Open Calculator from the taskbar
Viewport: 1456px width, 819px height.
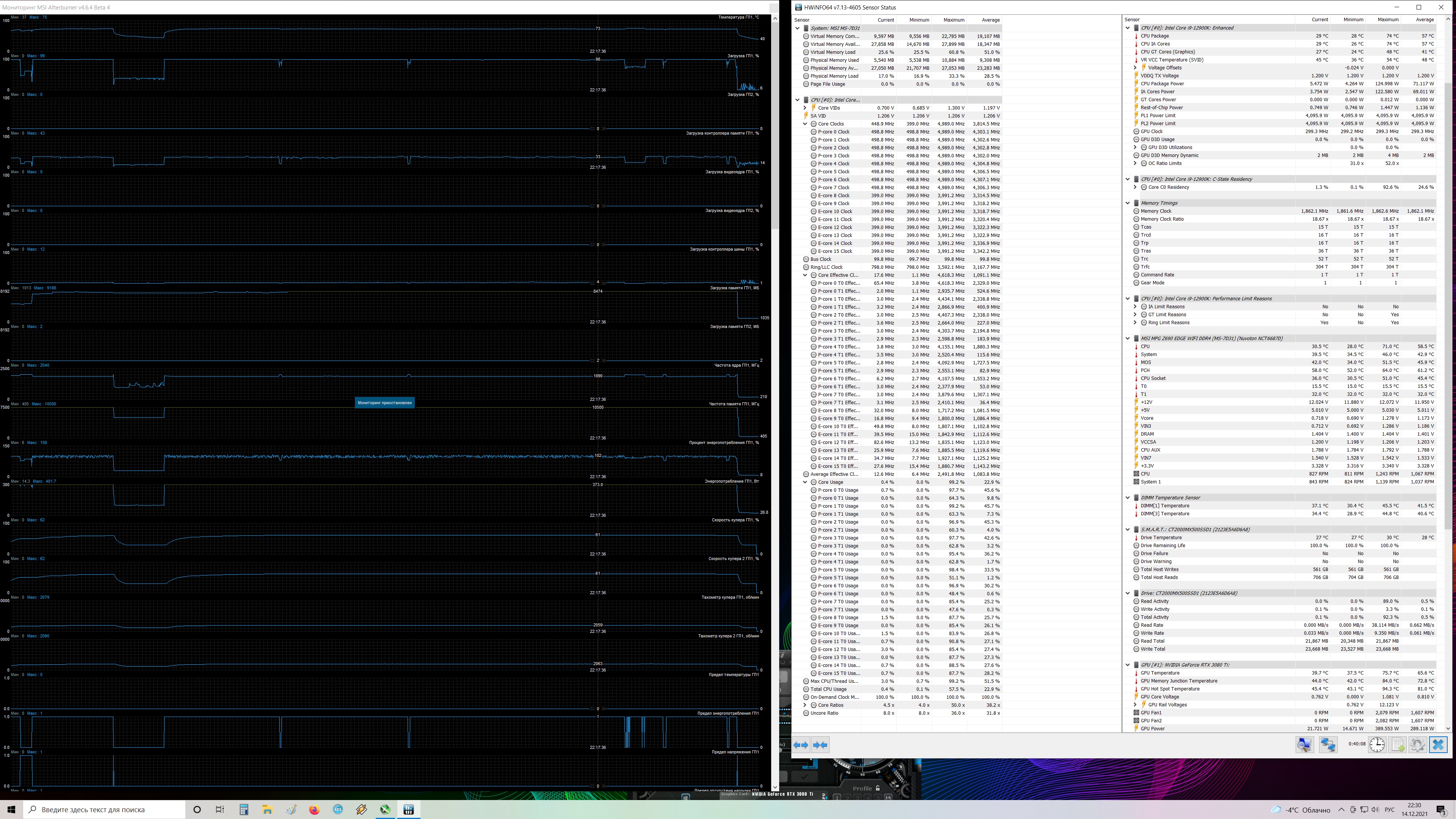tap(243, 810)
